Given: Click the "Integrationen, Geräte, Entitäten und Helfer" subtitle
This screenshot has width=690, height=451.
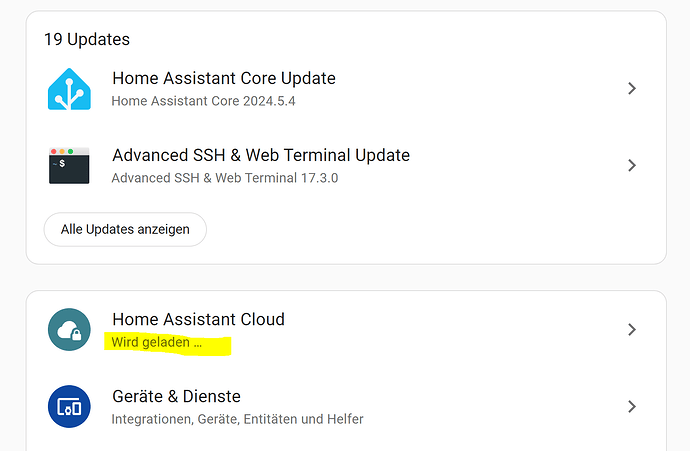Looking at the screenshot, I should click(237, 419).
